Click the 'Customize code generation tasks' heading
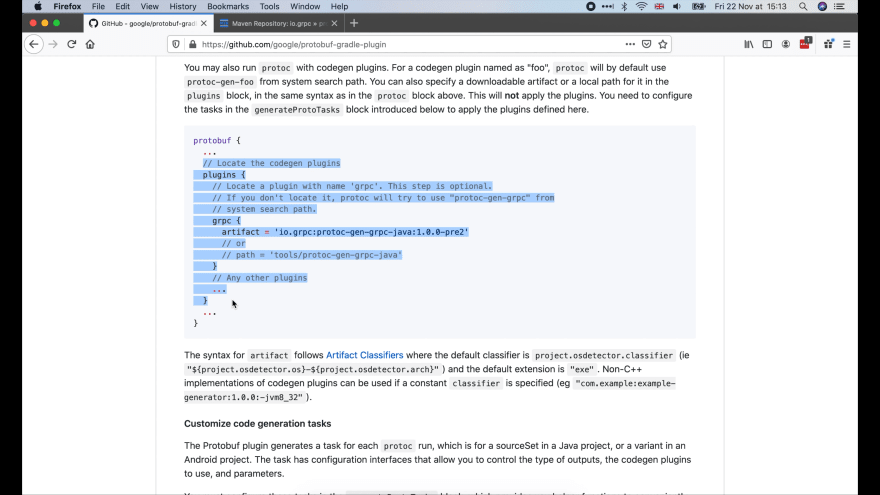 coord(258,424)
